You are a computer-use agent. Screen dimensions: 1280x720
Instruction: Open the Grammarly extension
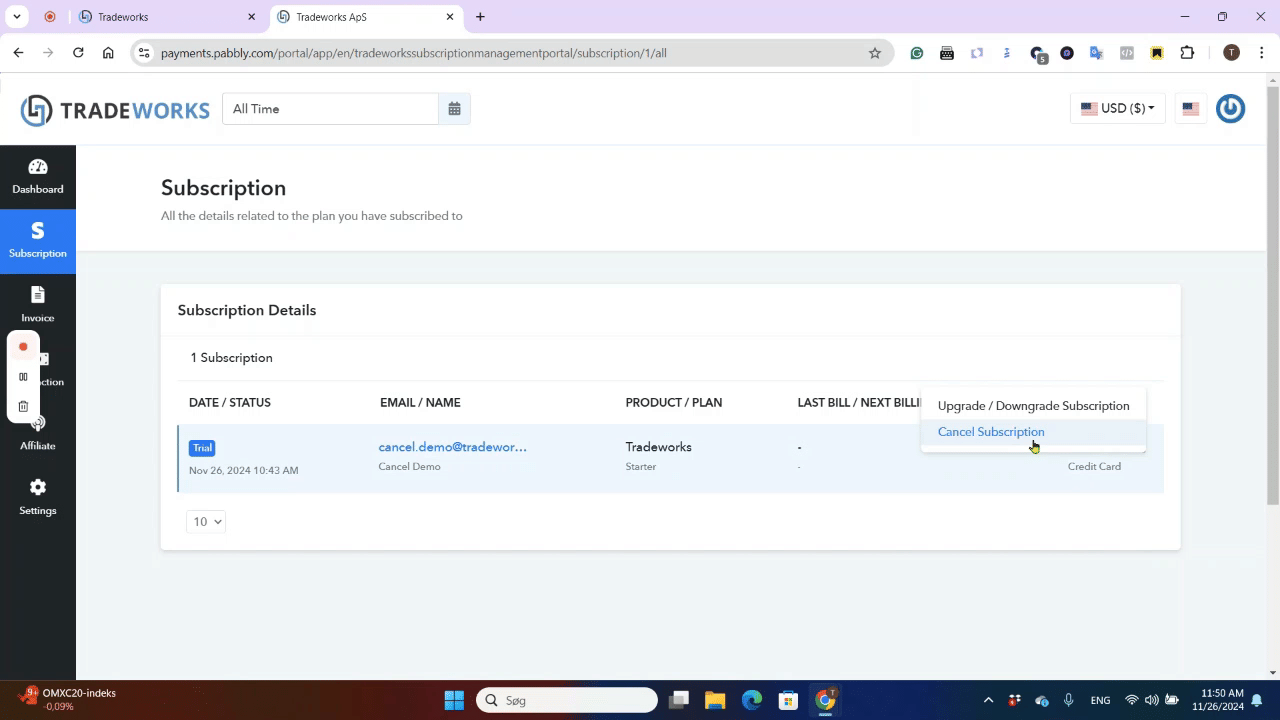point(917,53)
